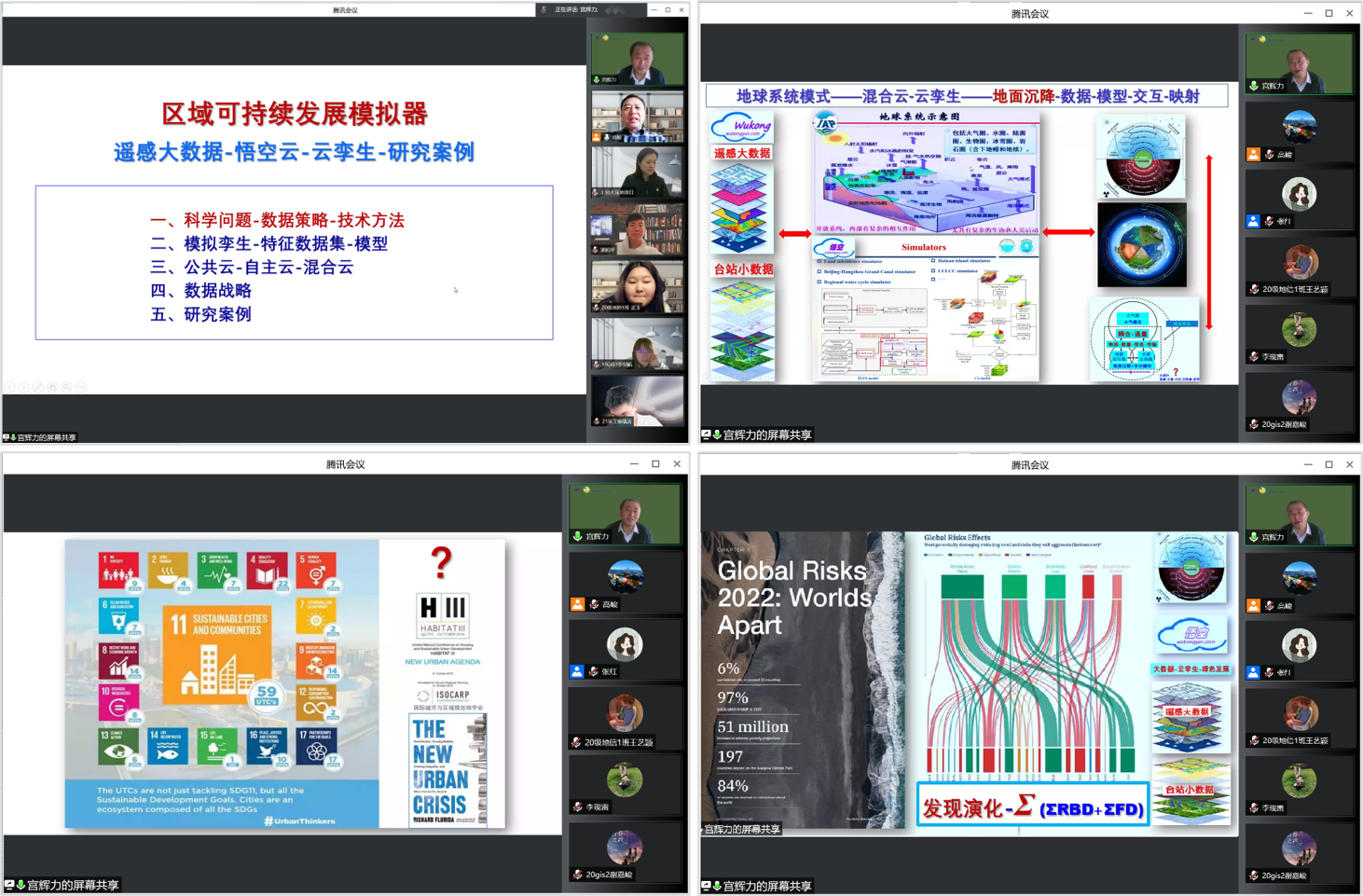Image resolution: width=1363 pixels, height=896 pixels.
Task: Click 高峻's orange host icon in Global Risks window
Action: click(x=1254, y=606)
